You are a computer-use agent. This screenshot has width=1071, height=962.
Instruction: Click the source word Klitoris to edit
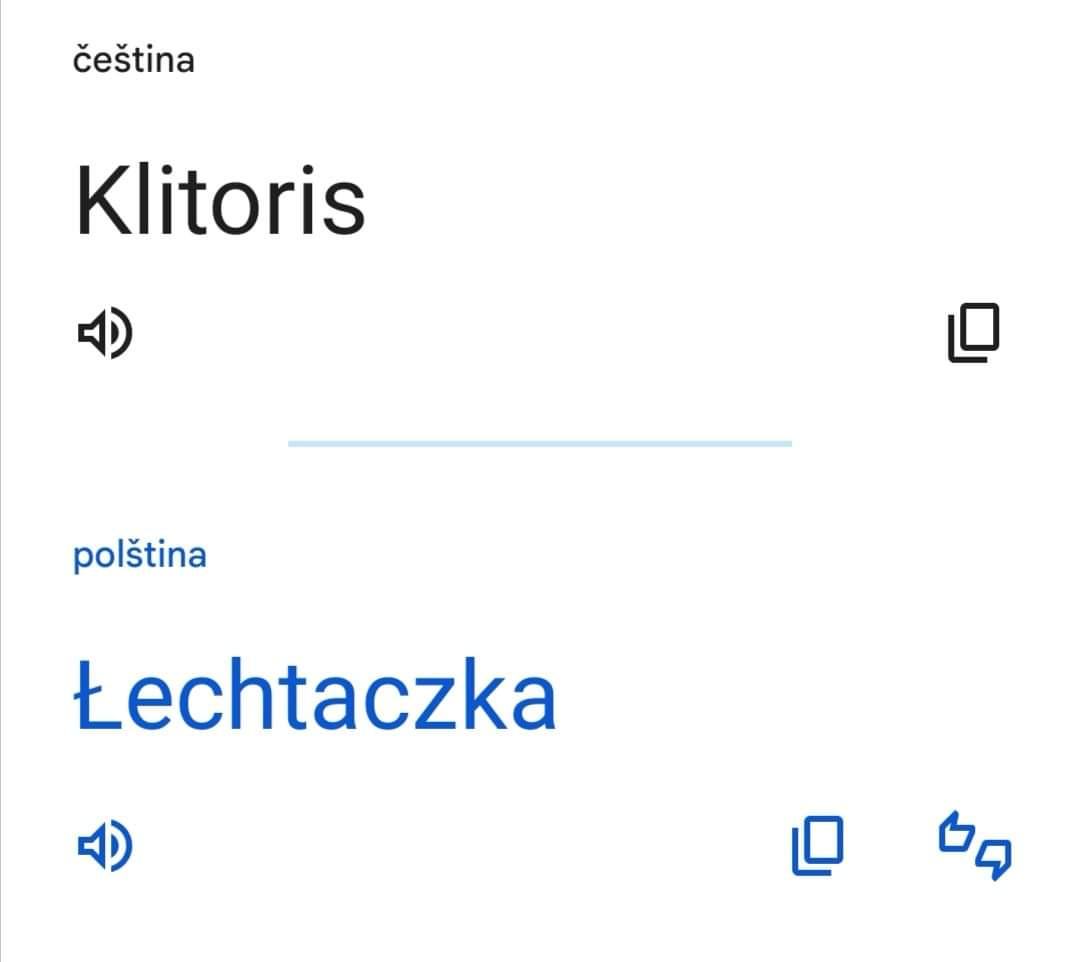coord(220,200)
